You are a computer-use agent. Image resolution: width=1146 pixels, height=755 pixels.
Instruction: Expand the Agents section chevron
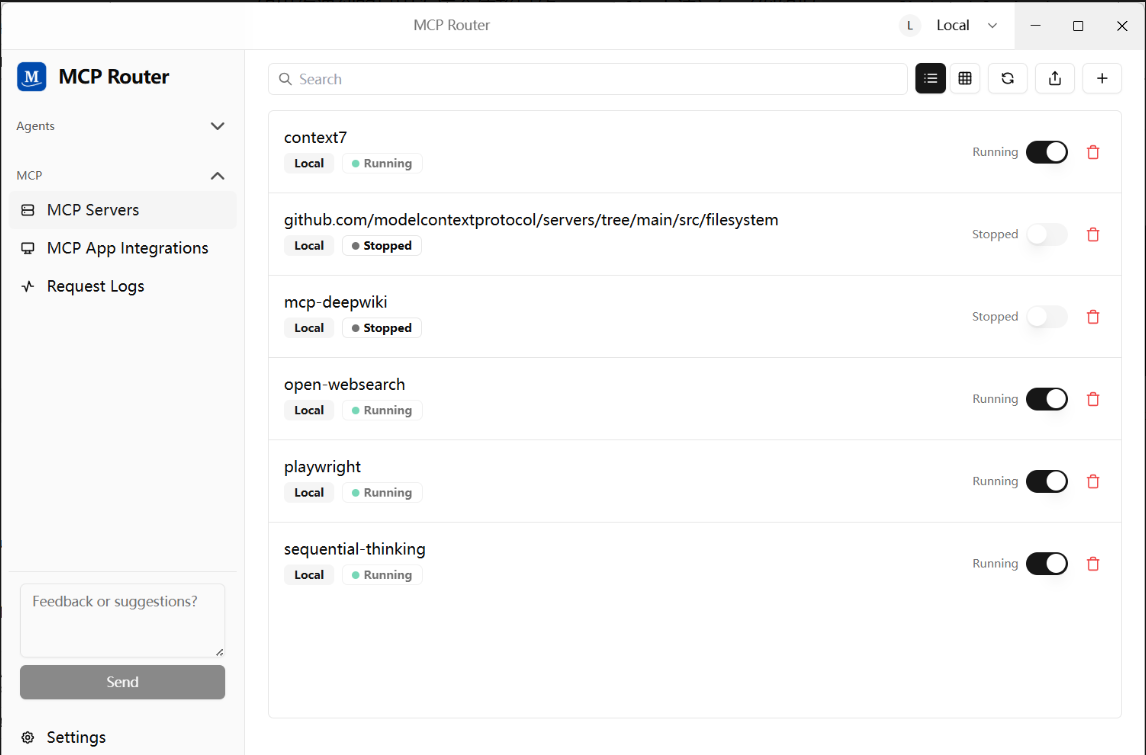point(217,126)
